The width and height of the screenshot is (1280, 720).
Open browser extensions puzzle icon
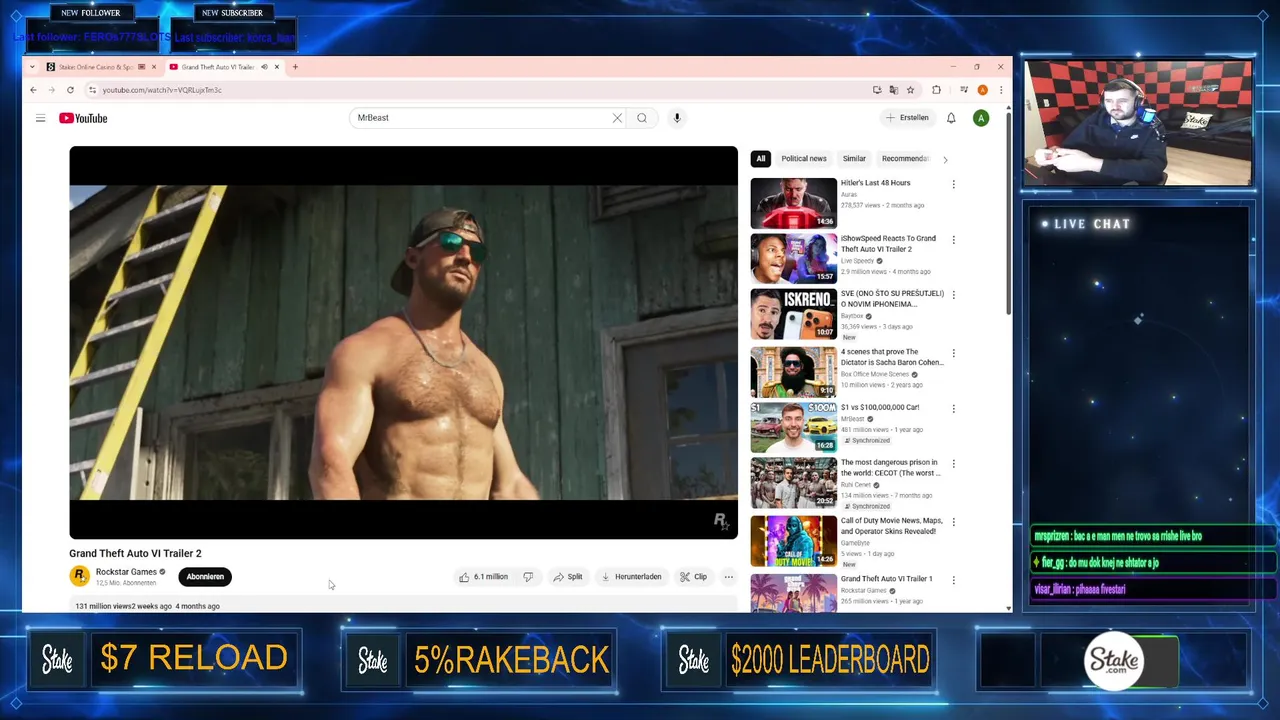click(936, 90)
